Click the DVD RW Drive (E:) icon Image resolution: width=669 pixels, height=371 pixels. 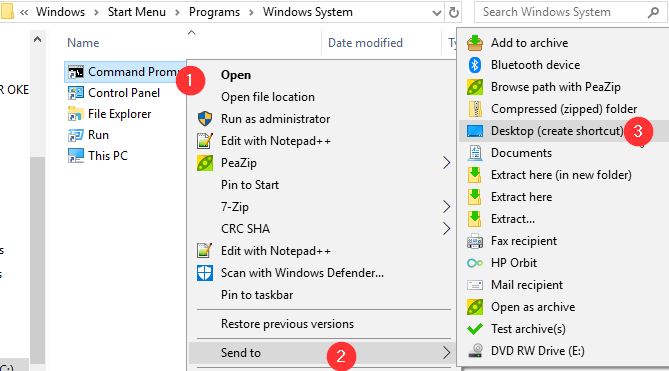pyautogui.click(x=475, y=351)
